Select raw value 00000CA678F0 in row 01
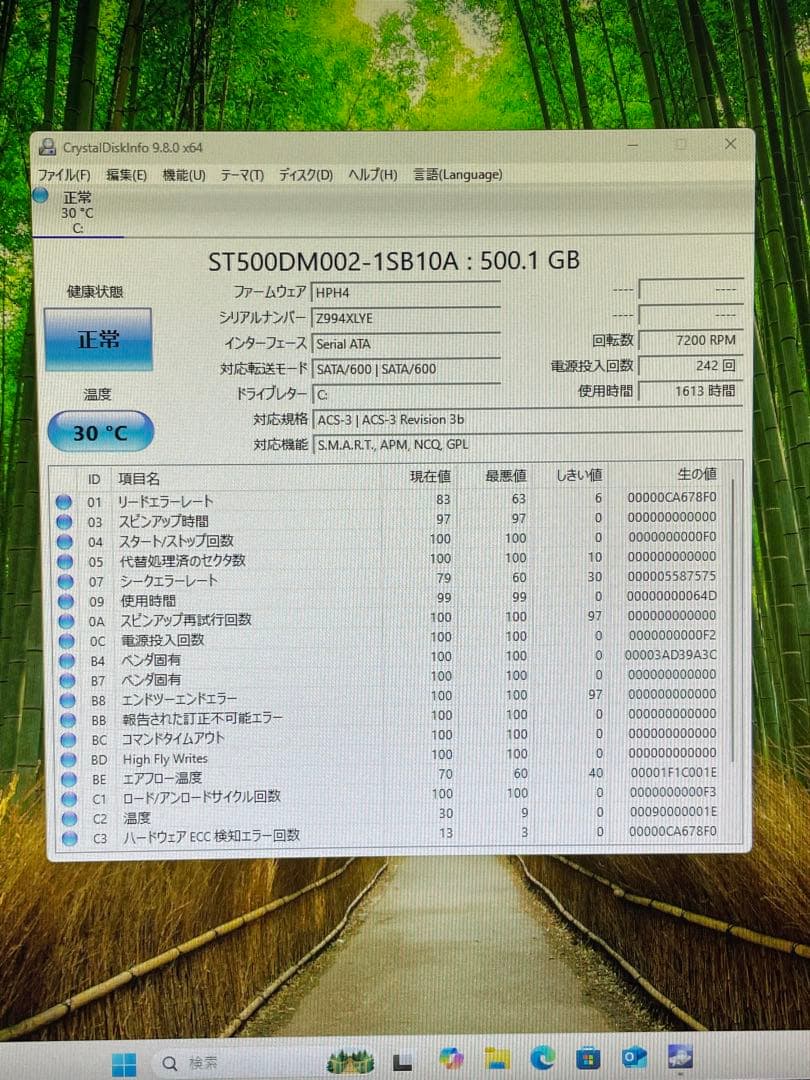Viewport: 810px width, 1080px height. 672,497
